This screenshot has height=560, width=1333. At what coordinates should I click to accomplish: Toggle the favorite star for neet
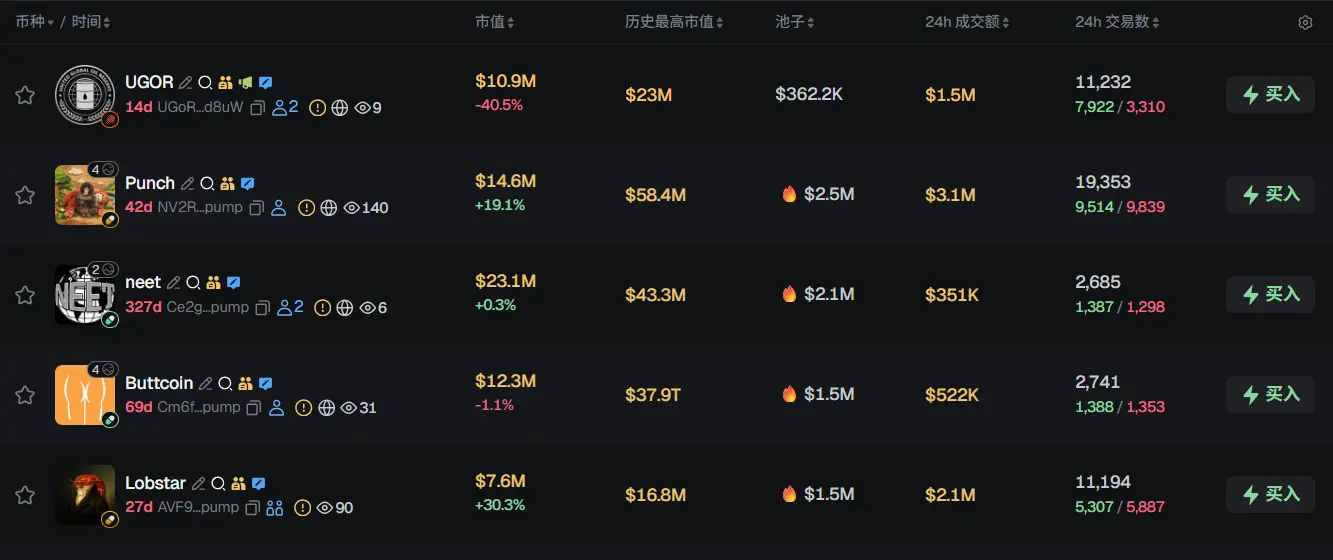pos(25,295)
